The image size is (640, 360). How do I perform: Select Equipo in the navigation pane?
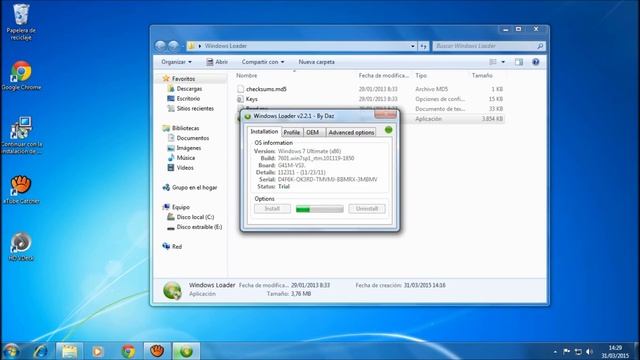point(176,207)
